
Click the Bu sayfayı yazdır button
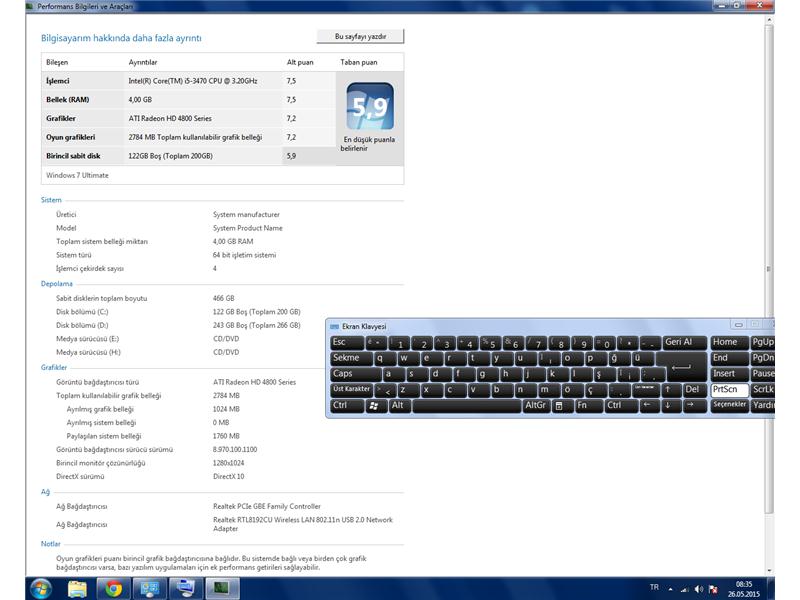[x=360, y=36]
